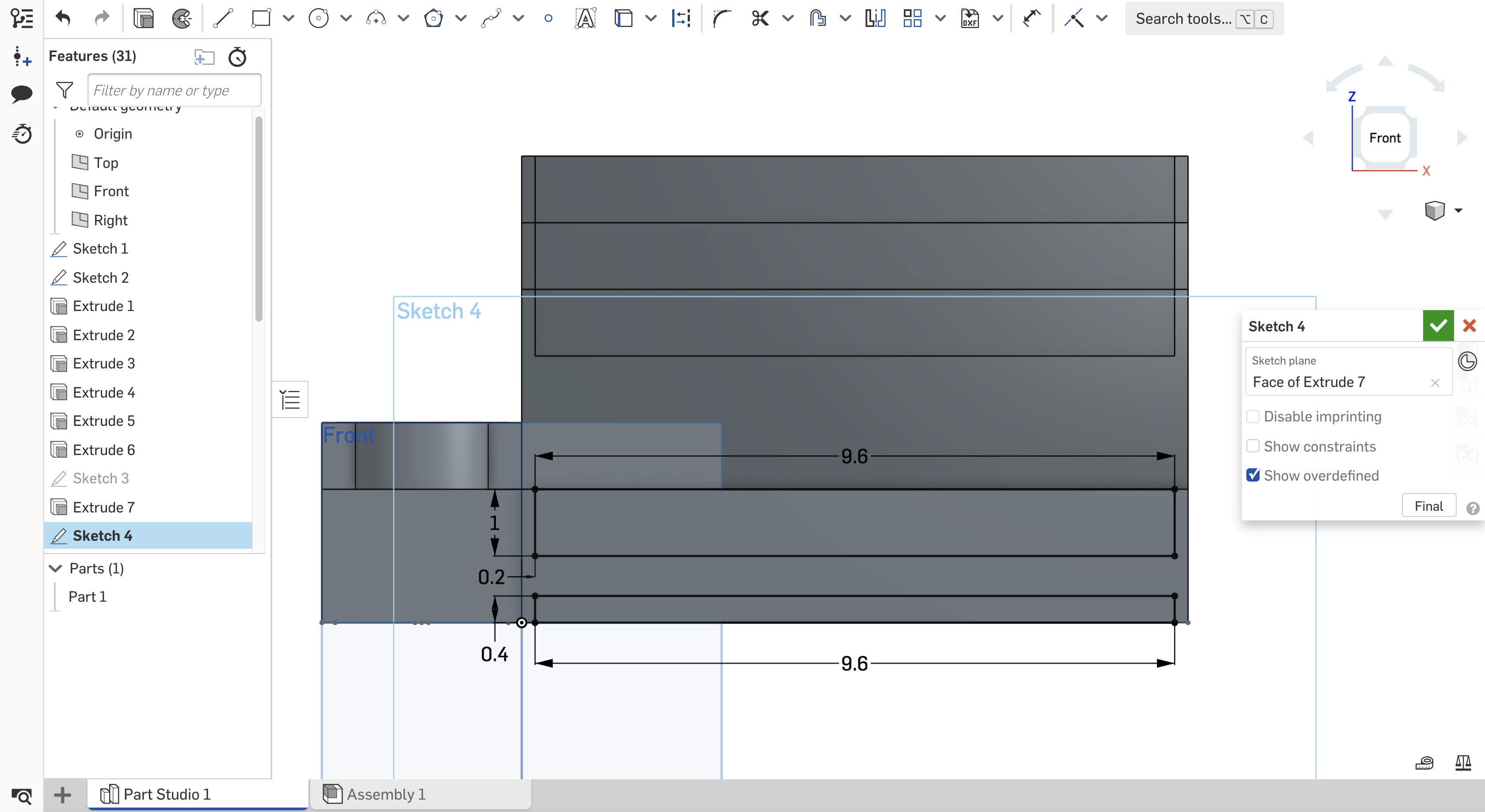Expand the Parts tree item
1485x812 pixels.
click(x=54, y=568)
